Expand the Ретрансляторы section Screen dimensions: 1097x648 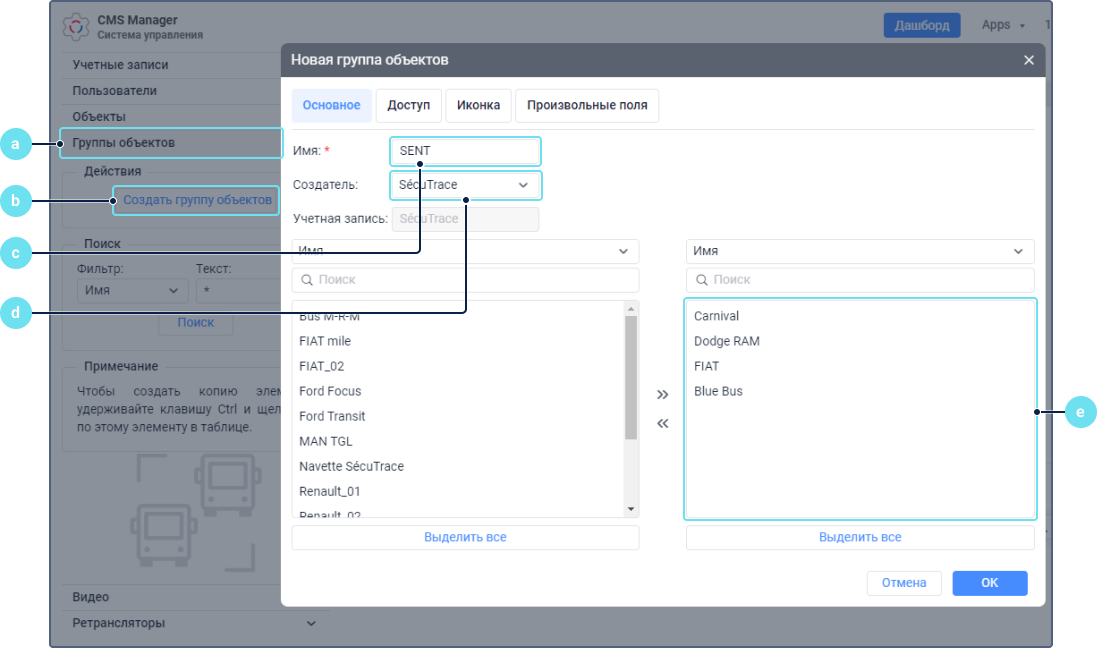(x=311, y=623)
